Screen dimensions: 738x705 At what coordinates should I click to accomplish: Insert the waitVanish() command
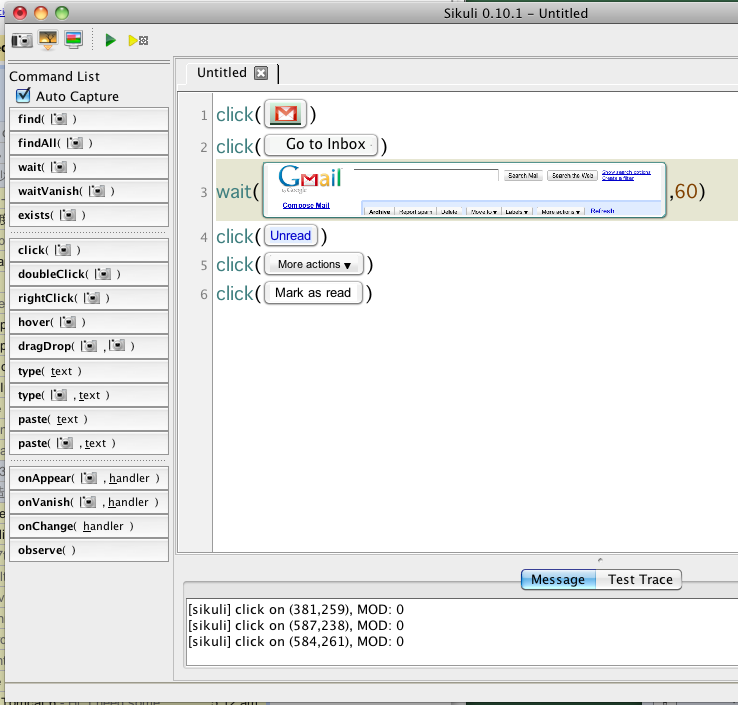point(89,191)
